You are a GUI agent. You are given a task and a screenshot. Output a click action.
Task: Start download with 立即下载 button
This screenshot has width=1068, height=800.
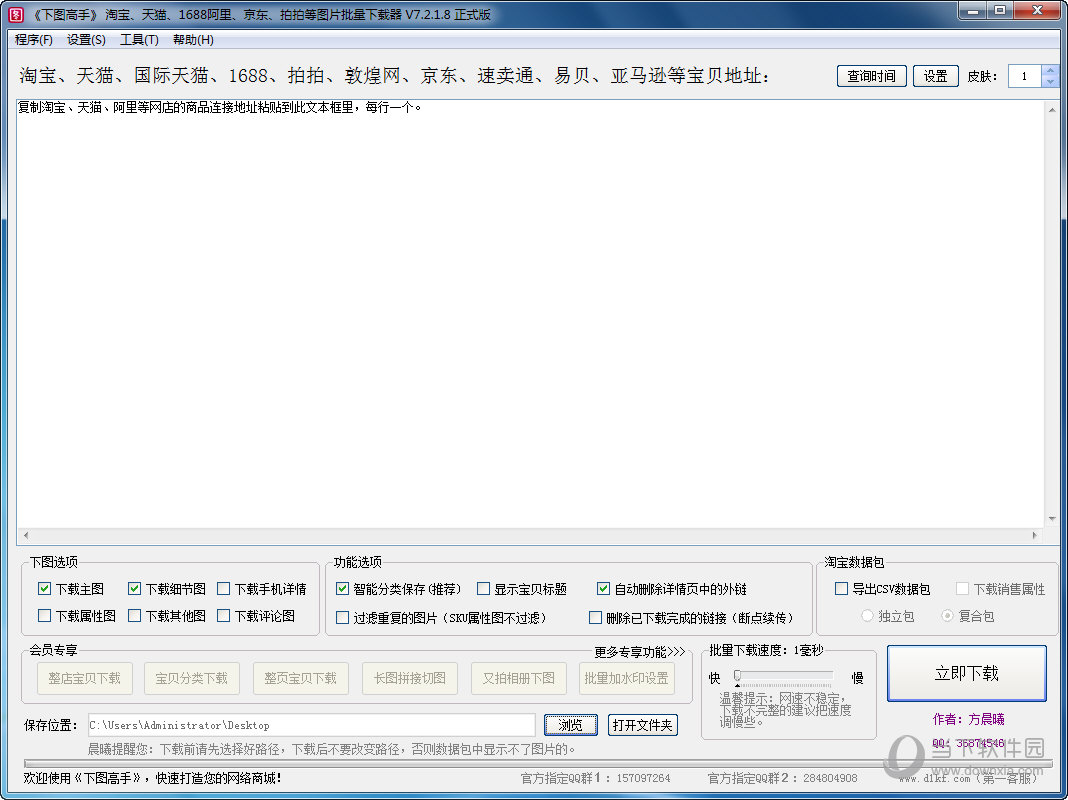coord(967,673)
